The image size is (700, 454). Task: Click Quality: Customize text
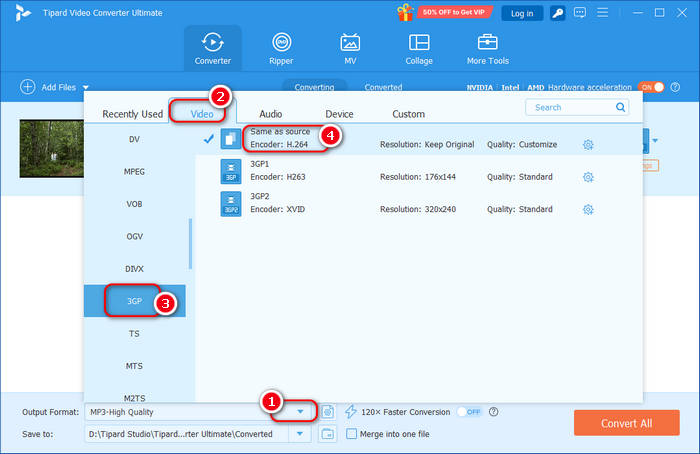(x=522, y=145)
